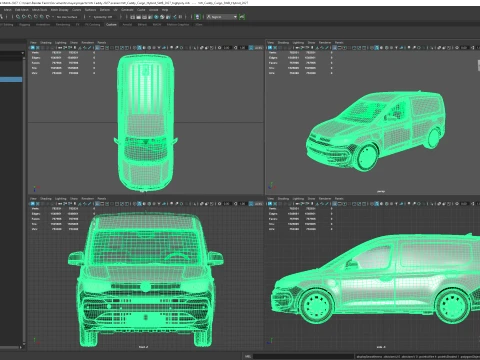Select the highlighted row in left panel

11,79
